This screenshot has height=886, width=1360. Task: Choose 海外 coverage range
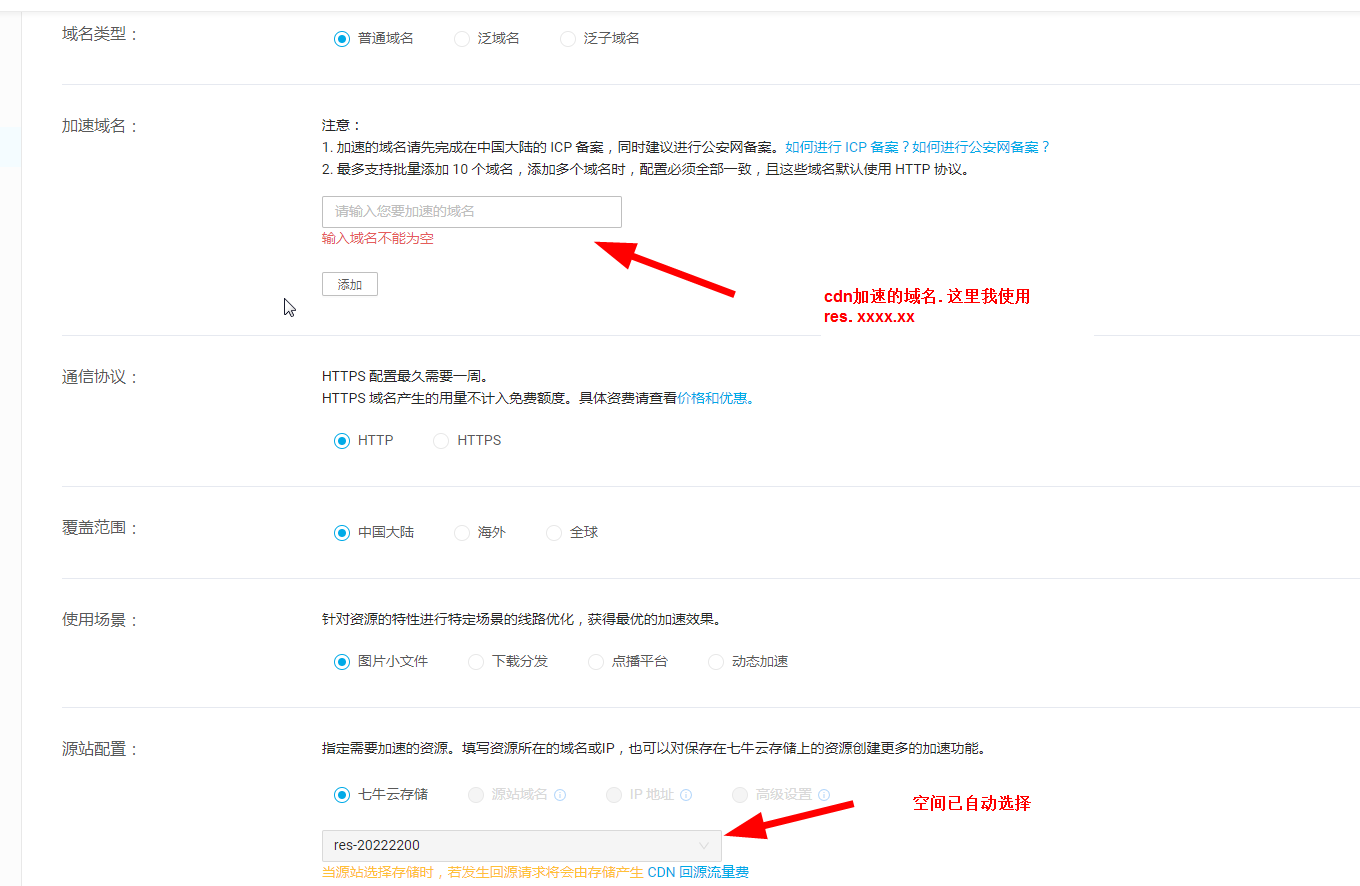tap(462, 533)
